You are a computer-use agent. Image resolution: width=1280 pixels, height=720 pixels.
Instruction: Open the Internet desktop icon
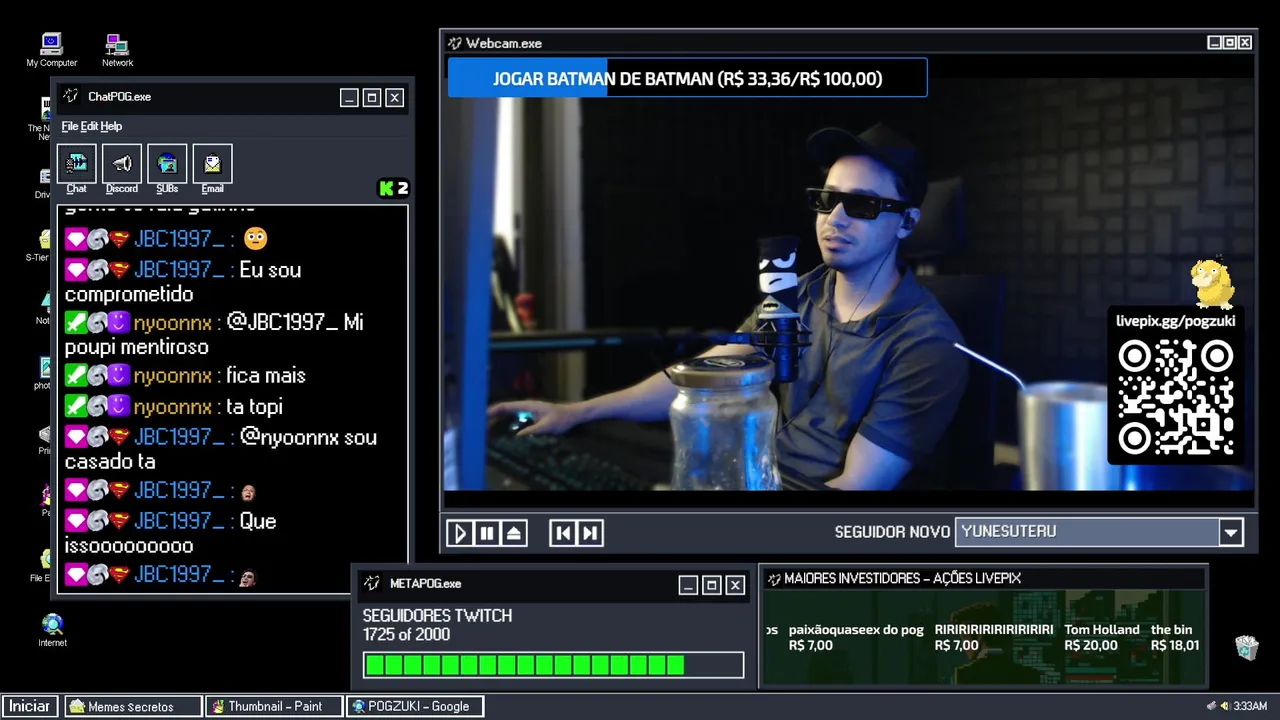pos(52,630)
